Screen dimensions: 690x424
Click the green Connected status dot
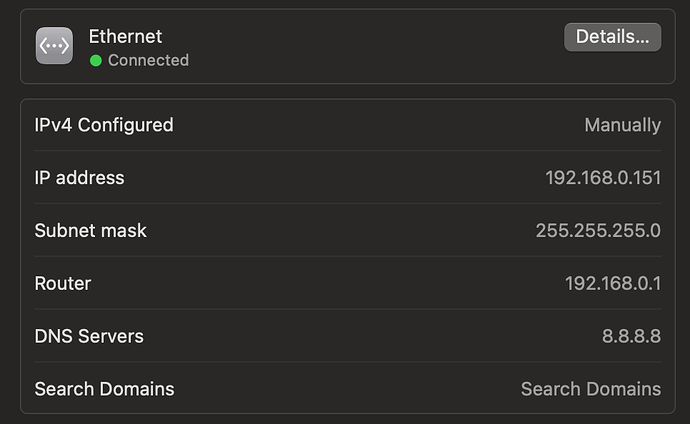coord(96,61)
